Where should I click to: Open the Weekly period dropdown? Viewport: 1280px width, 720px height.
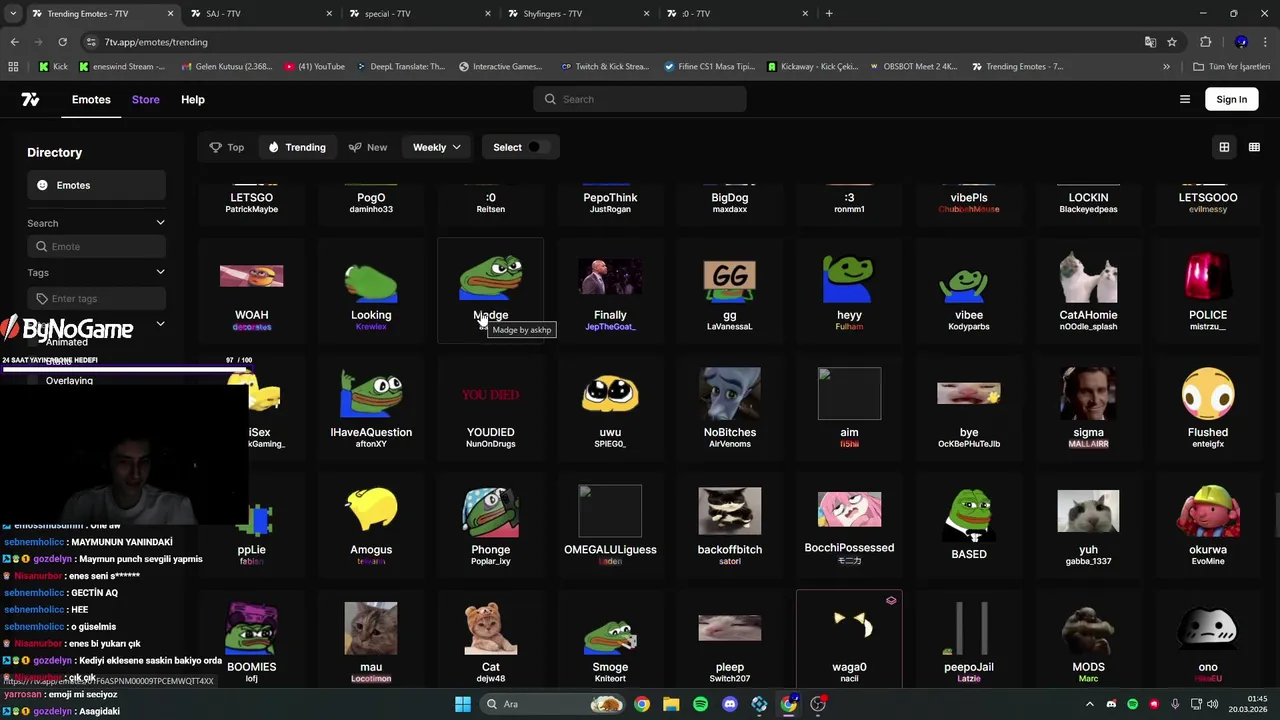click(437, 147)
